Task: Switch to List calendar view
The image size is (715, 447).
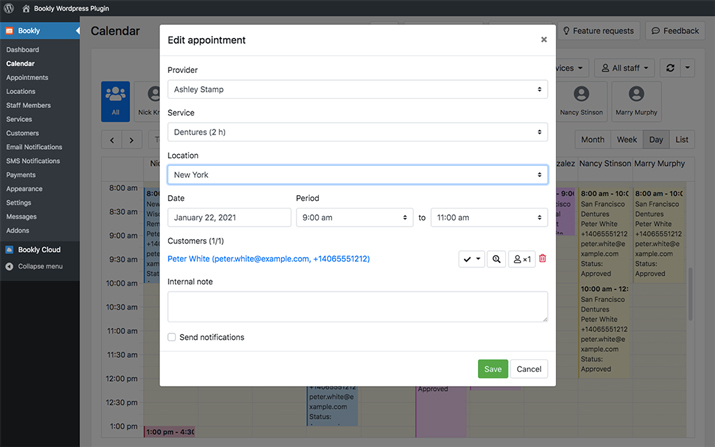Action: point(682,140)
